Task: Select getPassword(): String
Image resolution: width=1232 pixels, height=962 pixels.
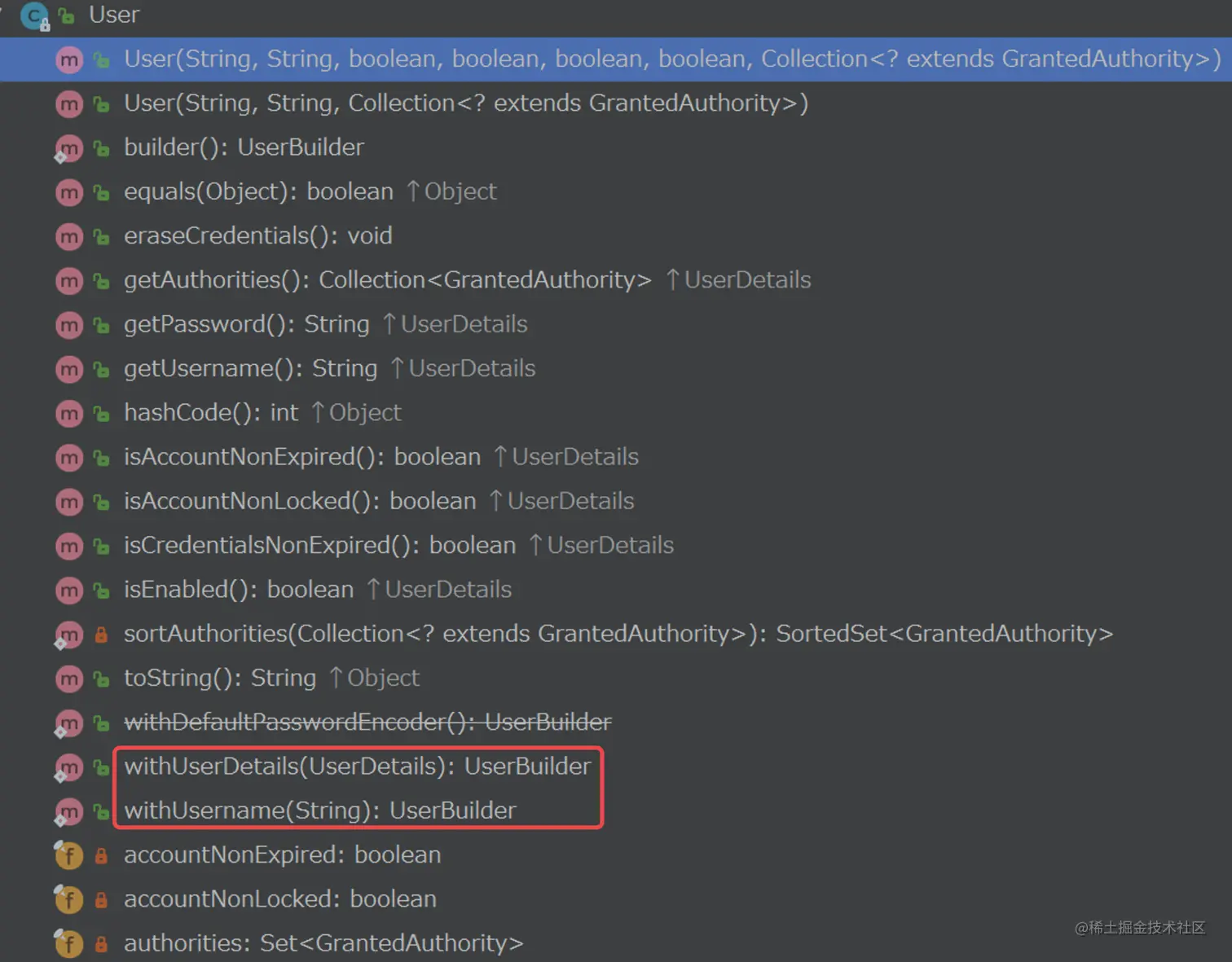Action: coord(247,324)
